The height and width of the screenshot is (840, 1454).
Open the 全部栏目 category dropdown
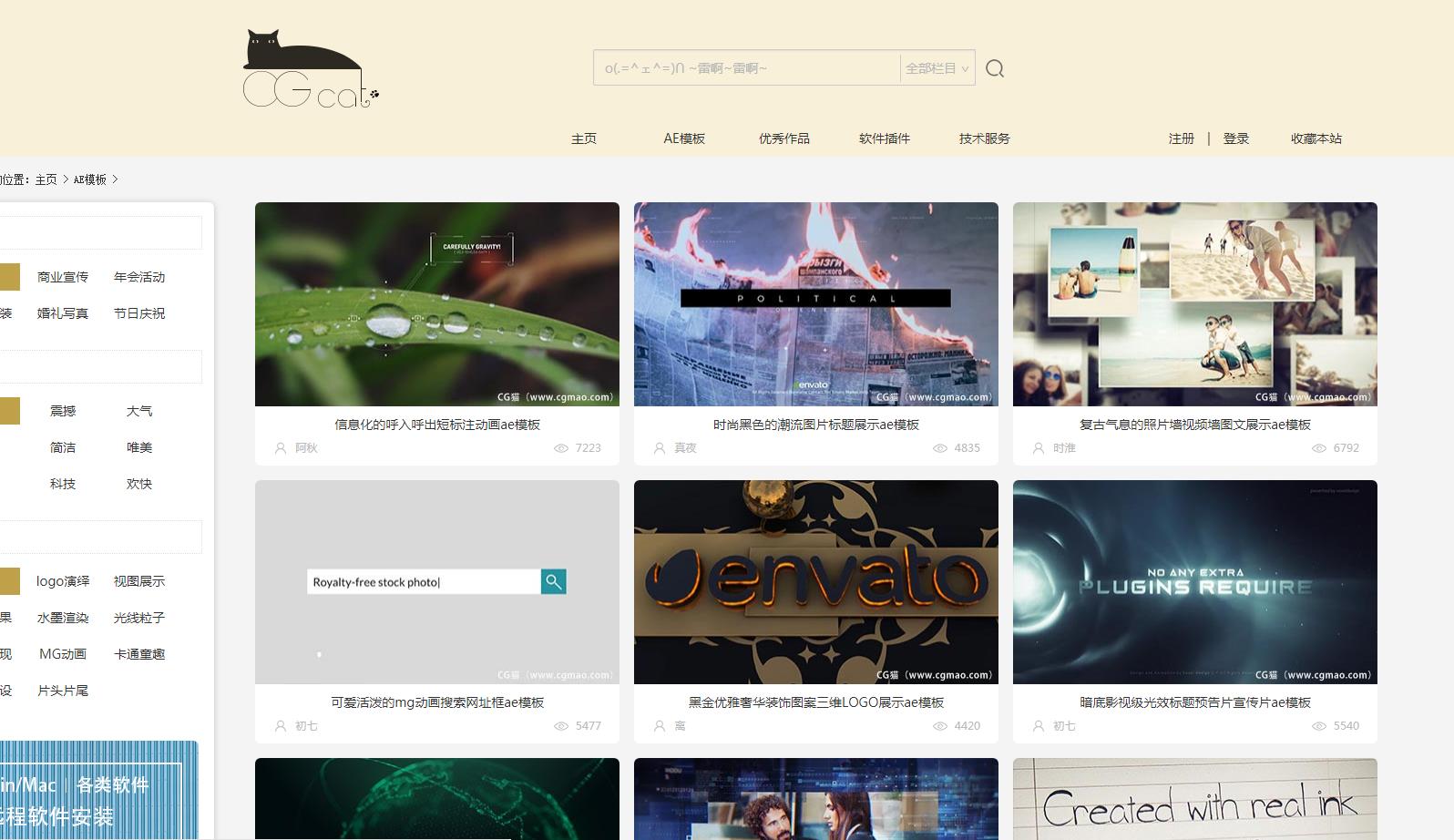point(937,68)
